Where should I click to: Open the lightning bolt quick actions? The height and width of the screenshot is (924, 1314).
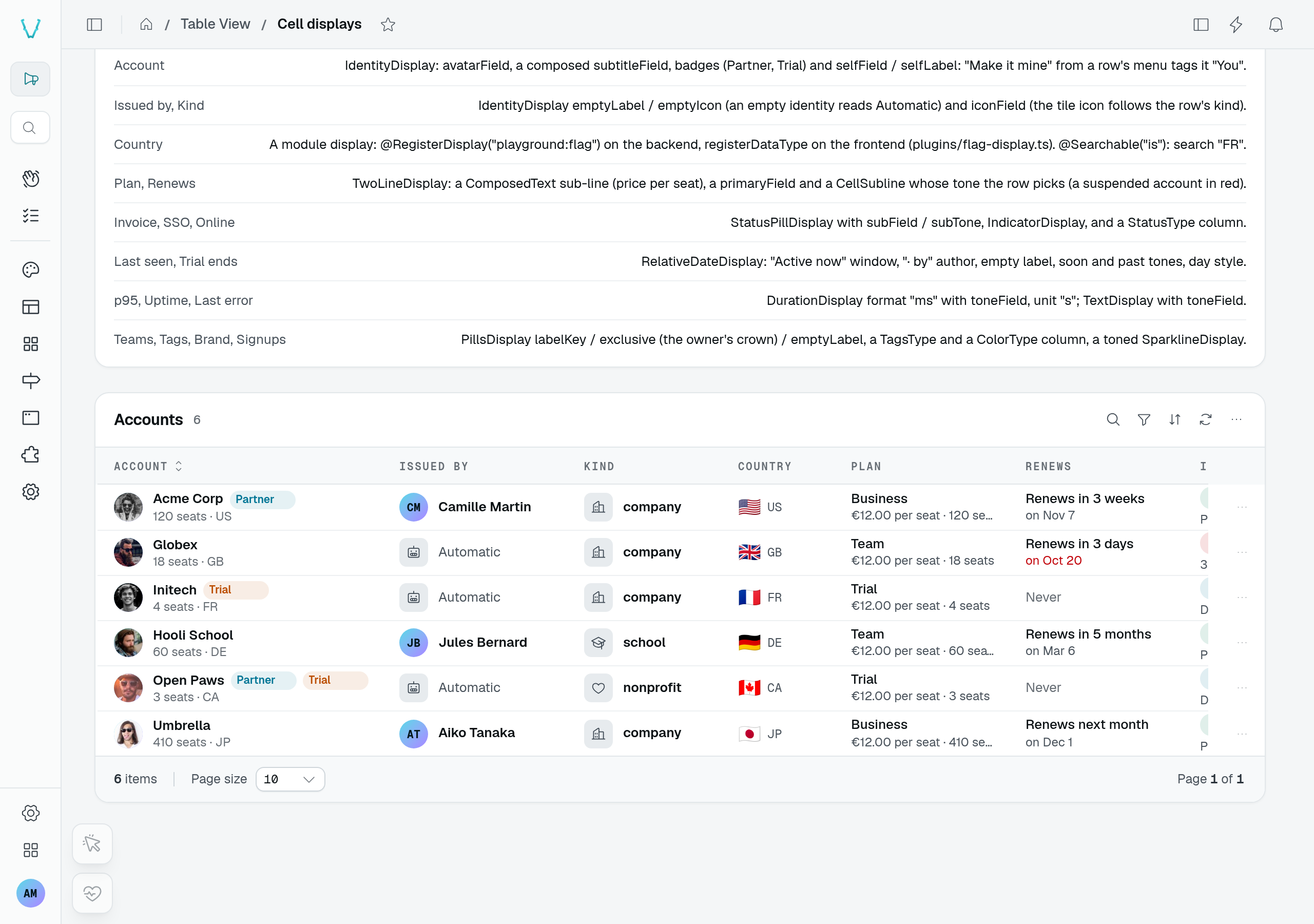[x=1236, y=25]
